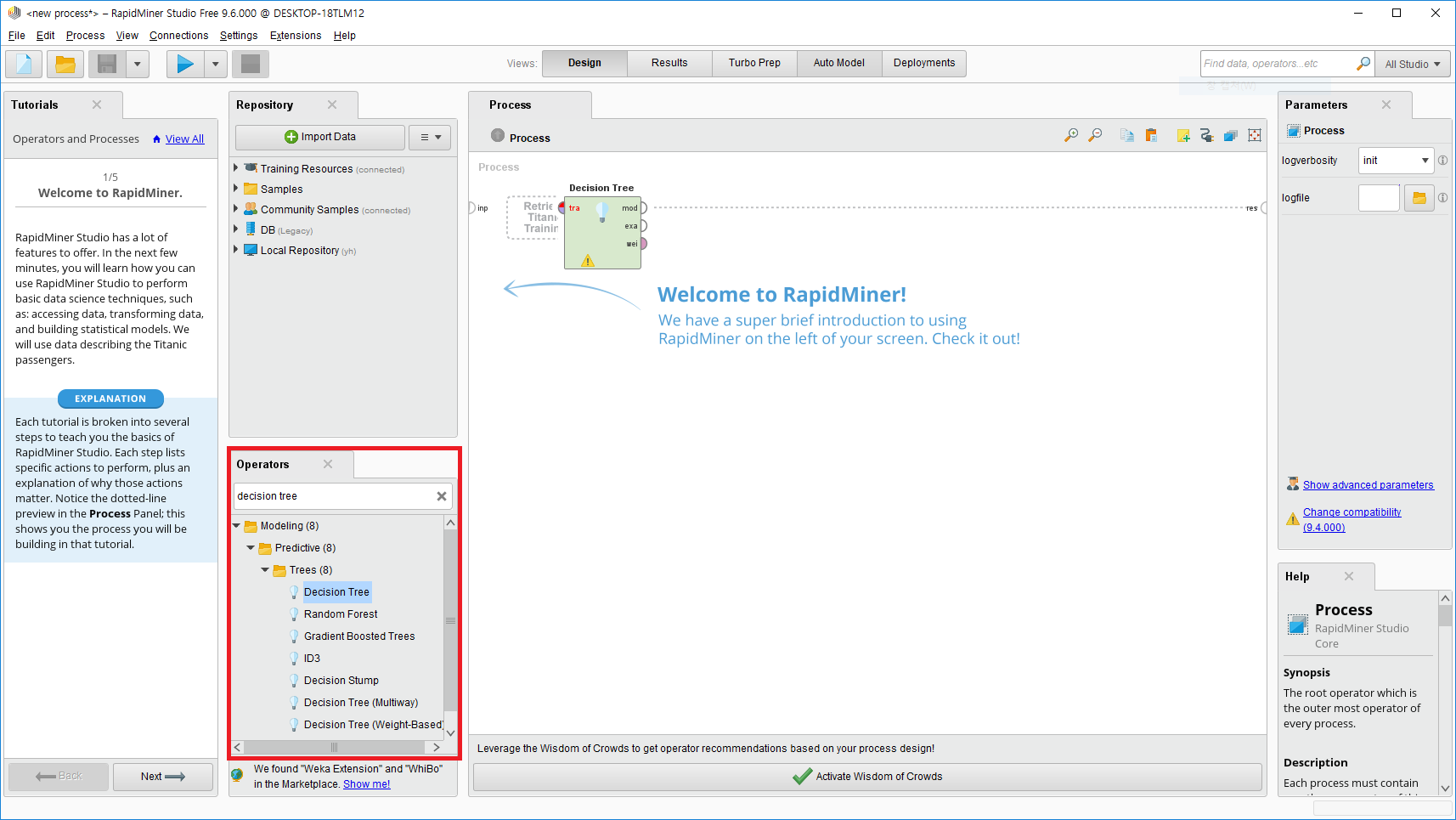Open the Extensions menu
Screen dimensions: 1456x820
click(296, 36)
